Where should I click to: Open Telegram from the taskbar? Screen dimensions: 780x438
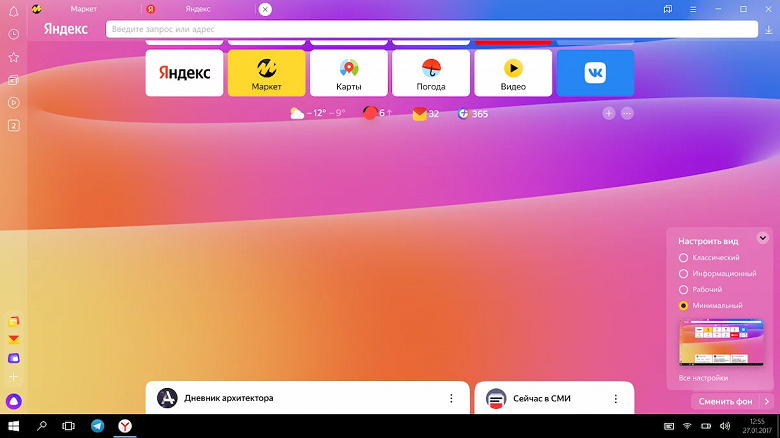(x=97, y=426)
